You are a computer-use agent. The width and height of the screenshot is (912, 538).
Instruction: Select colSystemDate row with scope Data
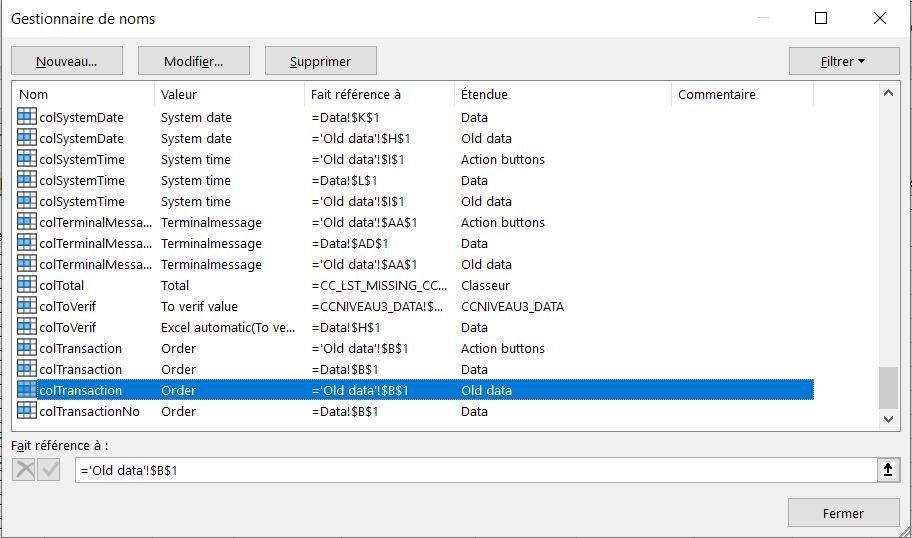coord(415,117)
